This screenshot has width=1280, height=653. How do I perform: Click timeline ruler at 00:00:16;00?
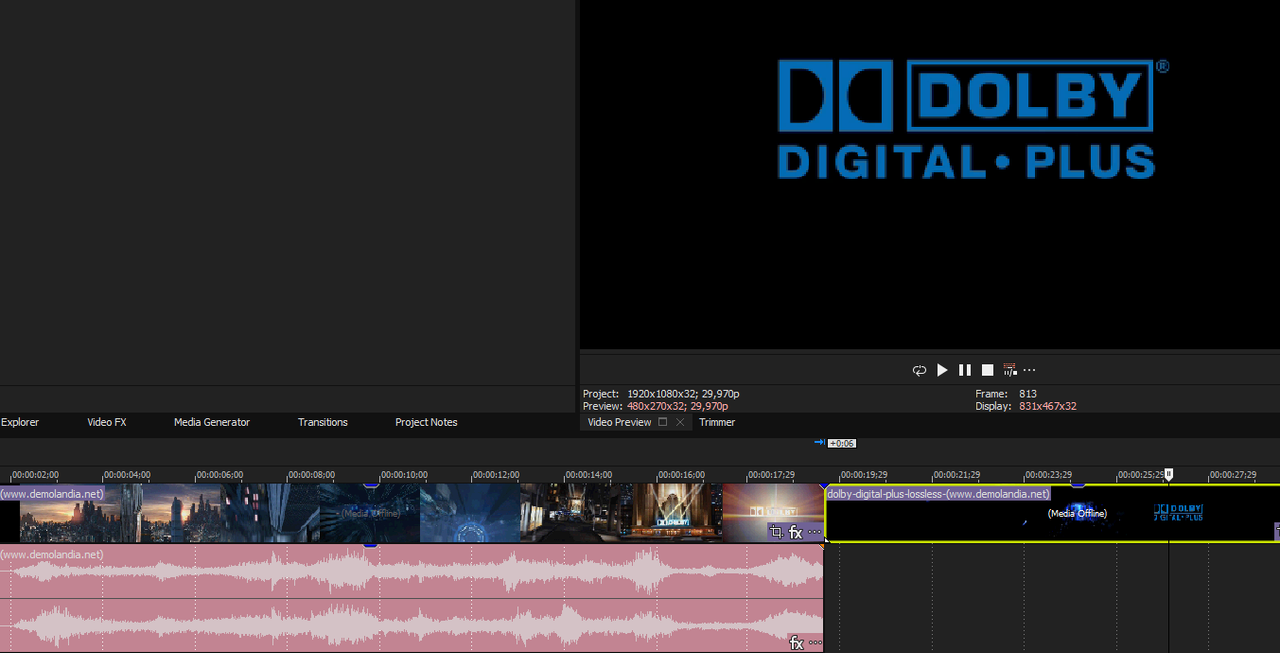click(681, 475)
